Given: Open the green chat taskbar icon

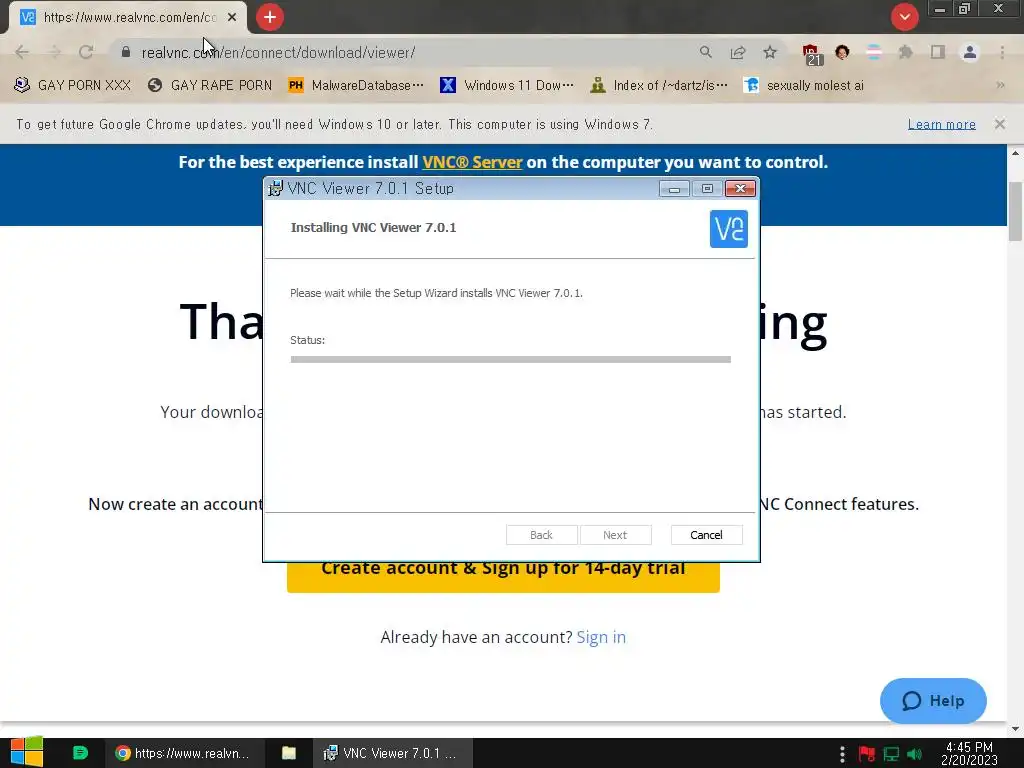Looking at the screenshot, I should (x=80, y=753).
